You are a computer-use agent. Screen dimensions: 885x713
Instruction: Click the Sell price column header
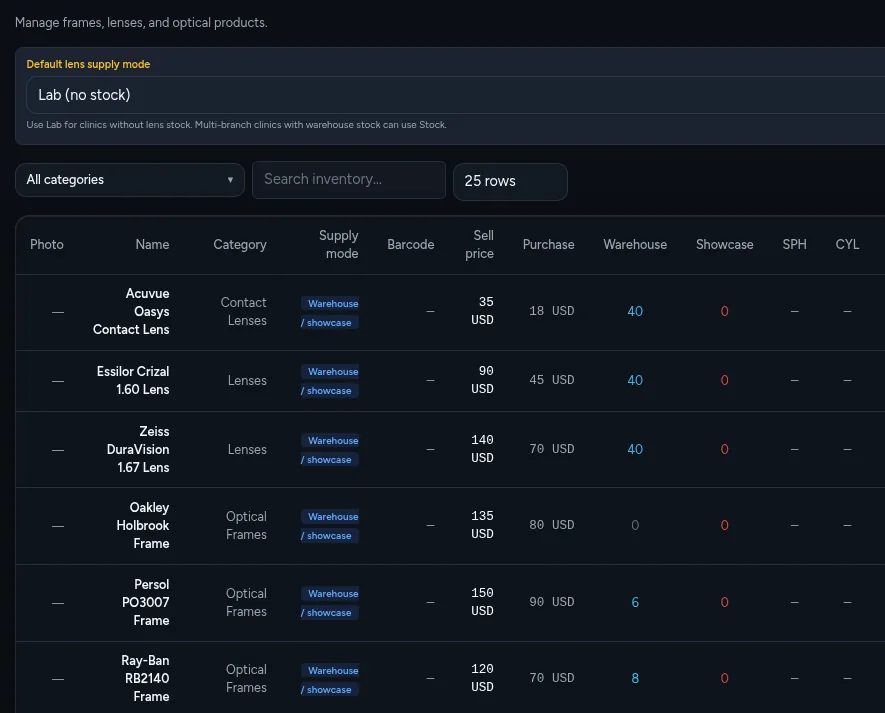point(480,244)
